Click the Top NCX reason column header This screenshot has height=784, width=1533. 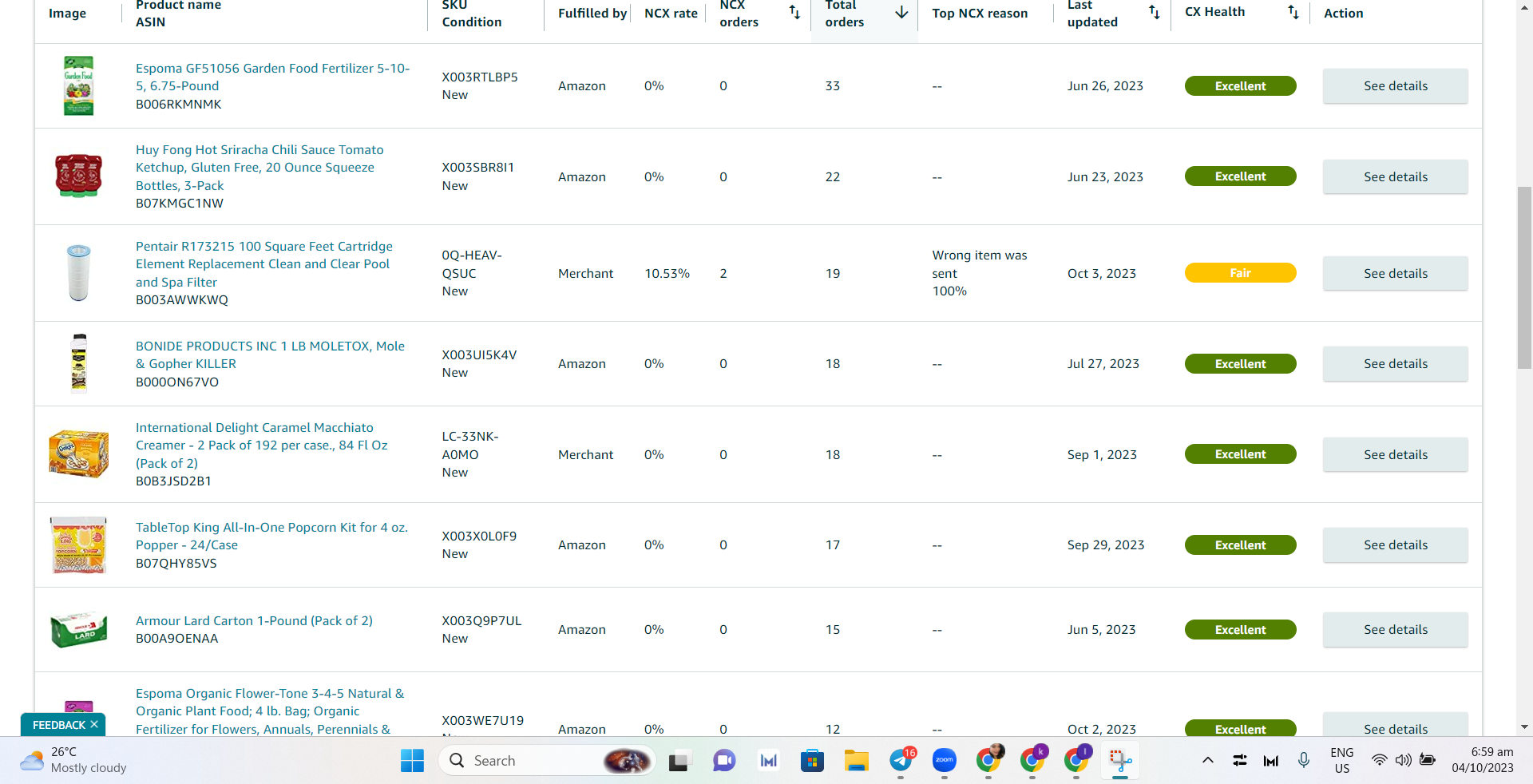click(x=980, y=14)
